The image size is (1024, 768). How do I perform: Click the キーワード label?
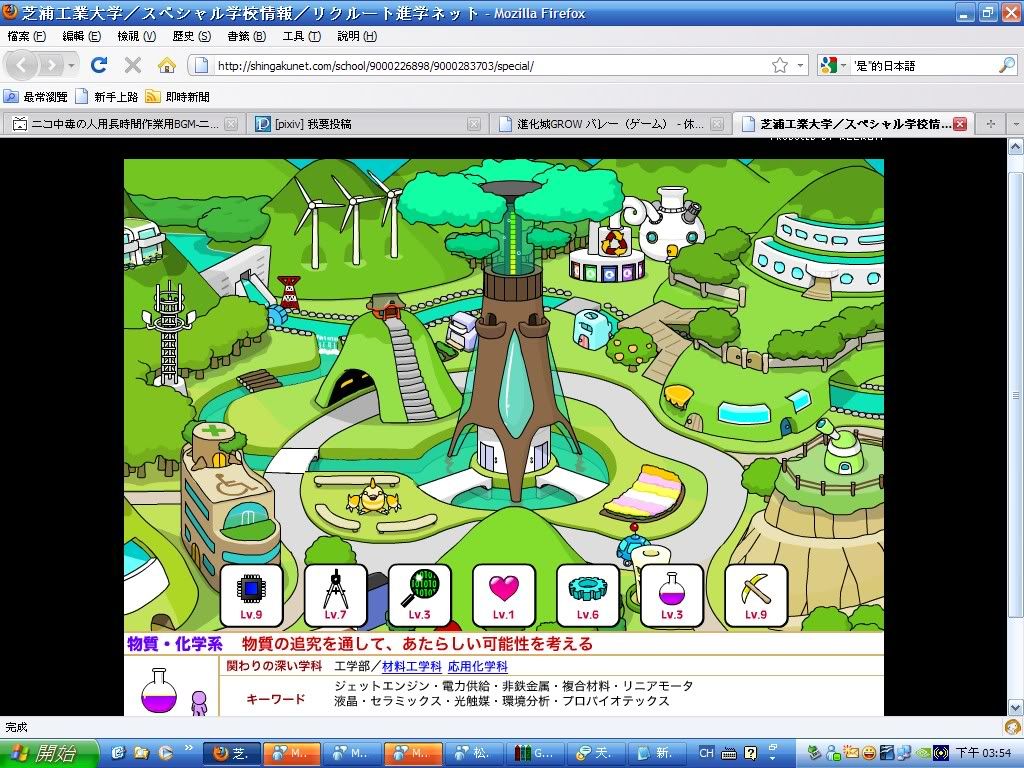[276, 699]
